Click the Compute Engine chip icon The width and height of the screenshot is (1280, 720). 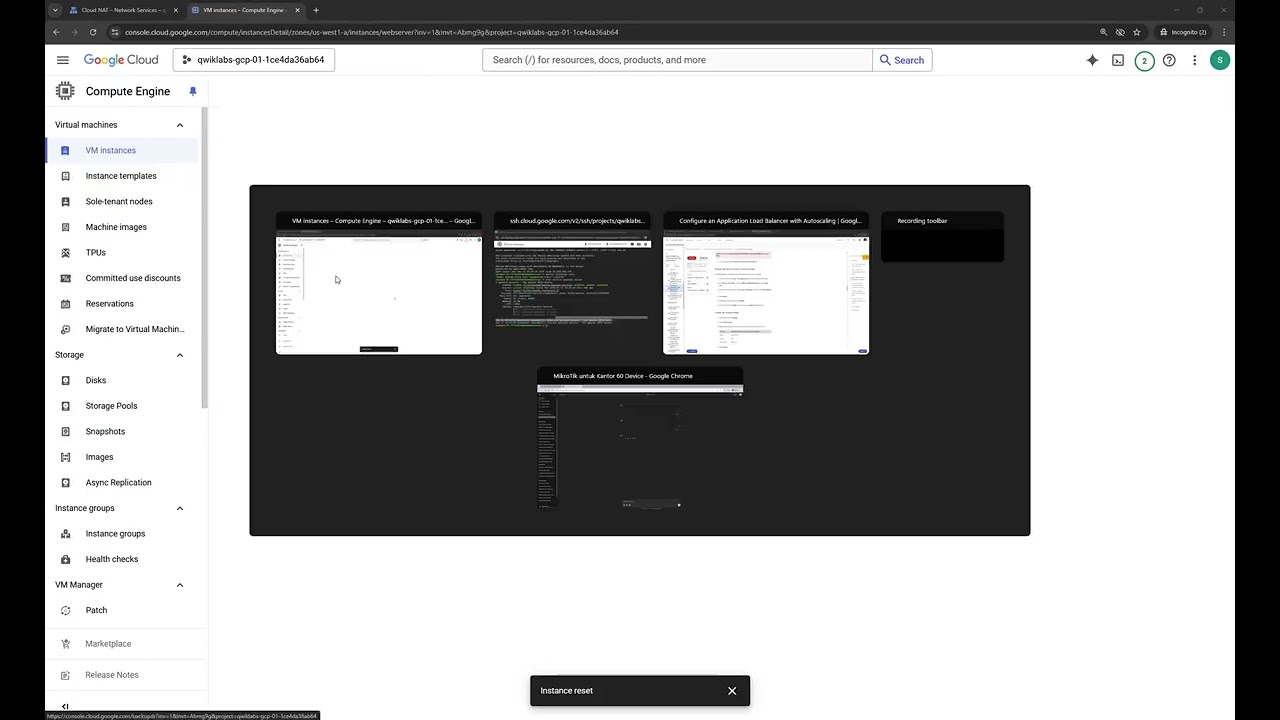[65, 91]
